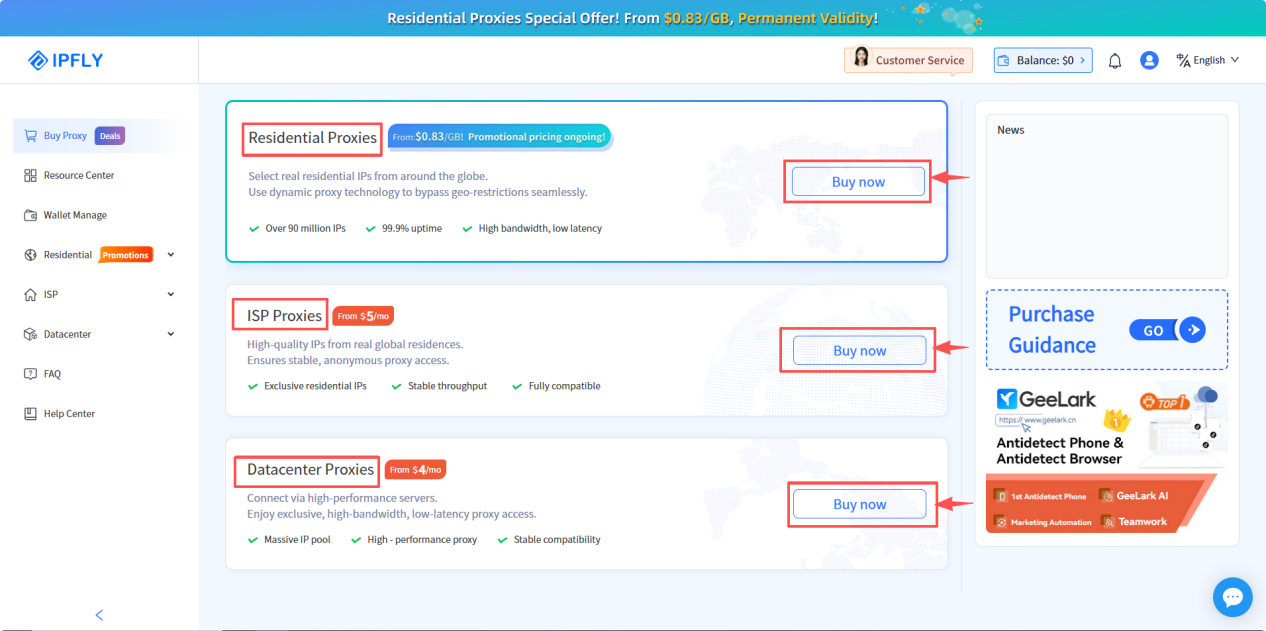Select Buy Proxy in the sidebar

pyautogui.click(x=65, y=136)
